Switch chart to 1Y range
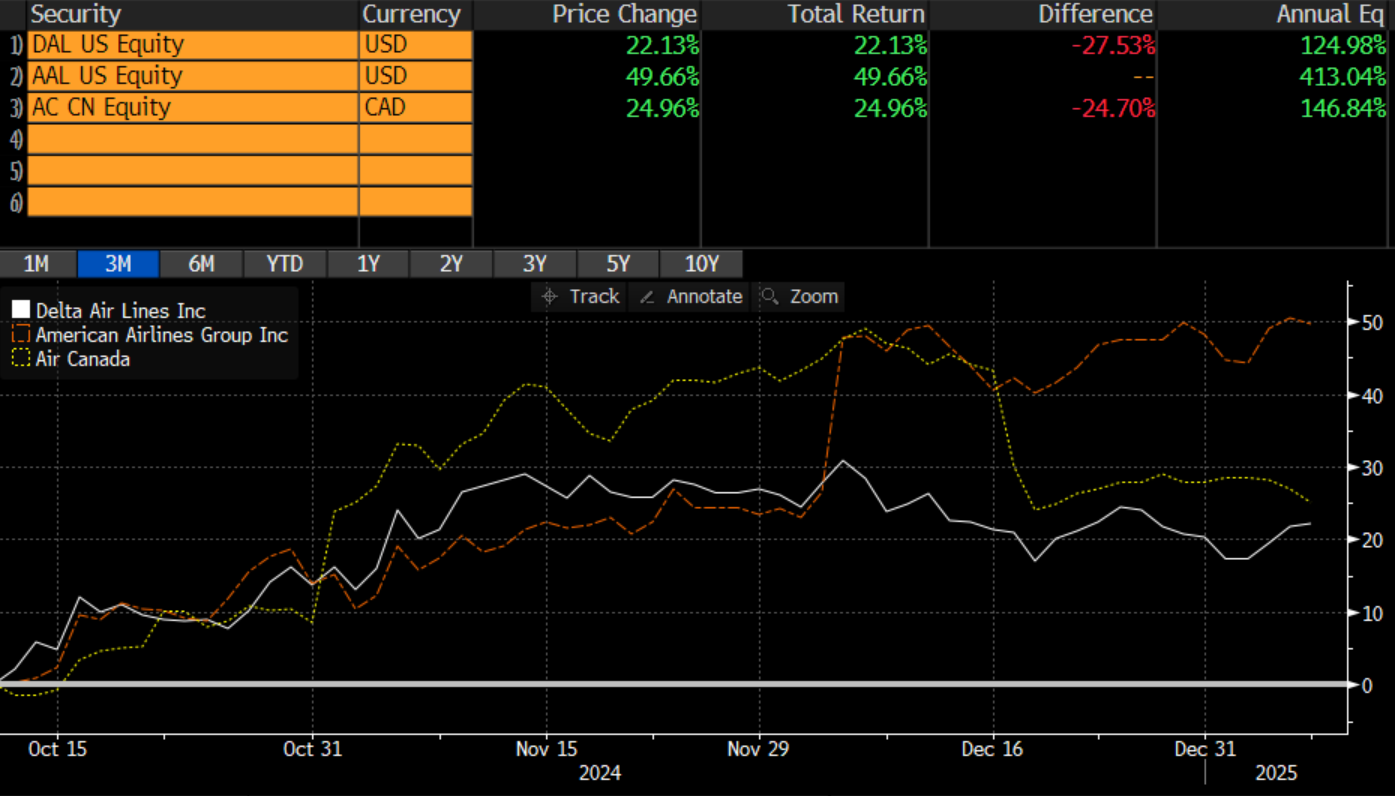The height and width of the screenshot is (796, 1395). 368,264
